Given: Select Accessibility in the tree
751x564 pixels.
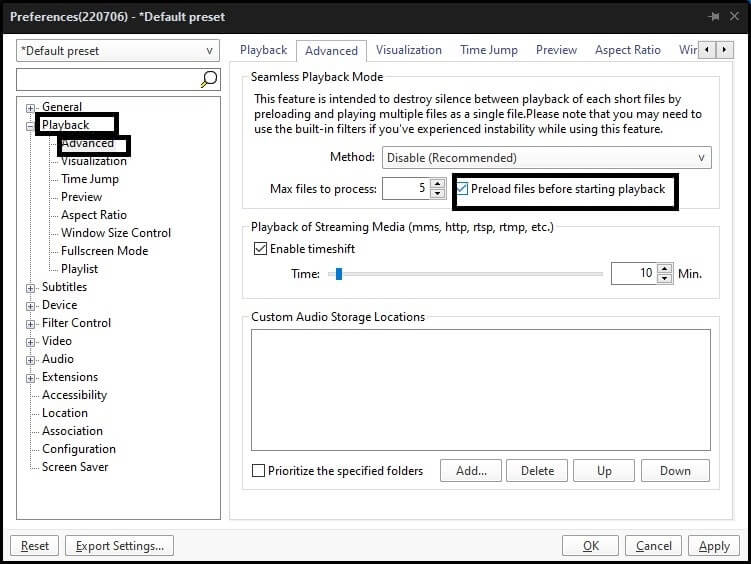Looking at the screenshot, I should (74, 395).
